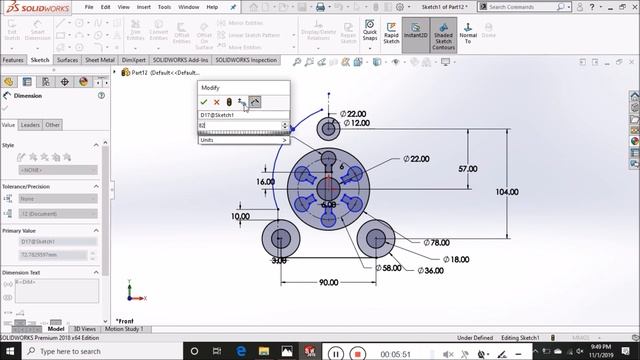Reverse the dimension sense in the Modify box
640x360 pixels.
click(242, 102)
